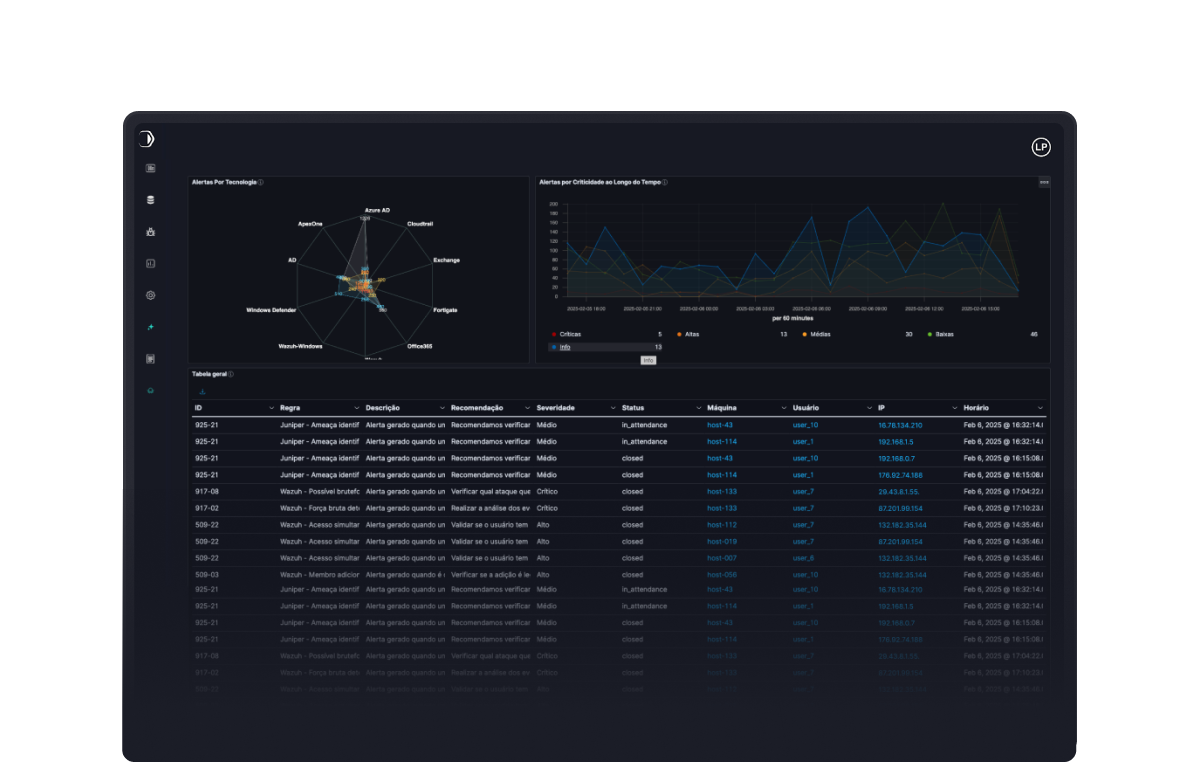Open the Regra column header menu
Screen dimensions: 1198x764
[x=357, y=408]
